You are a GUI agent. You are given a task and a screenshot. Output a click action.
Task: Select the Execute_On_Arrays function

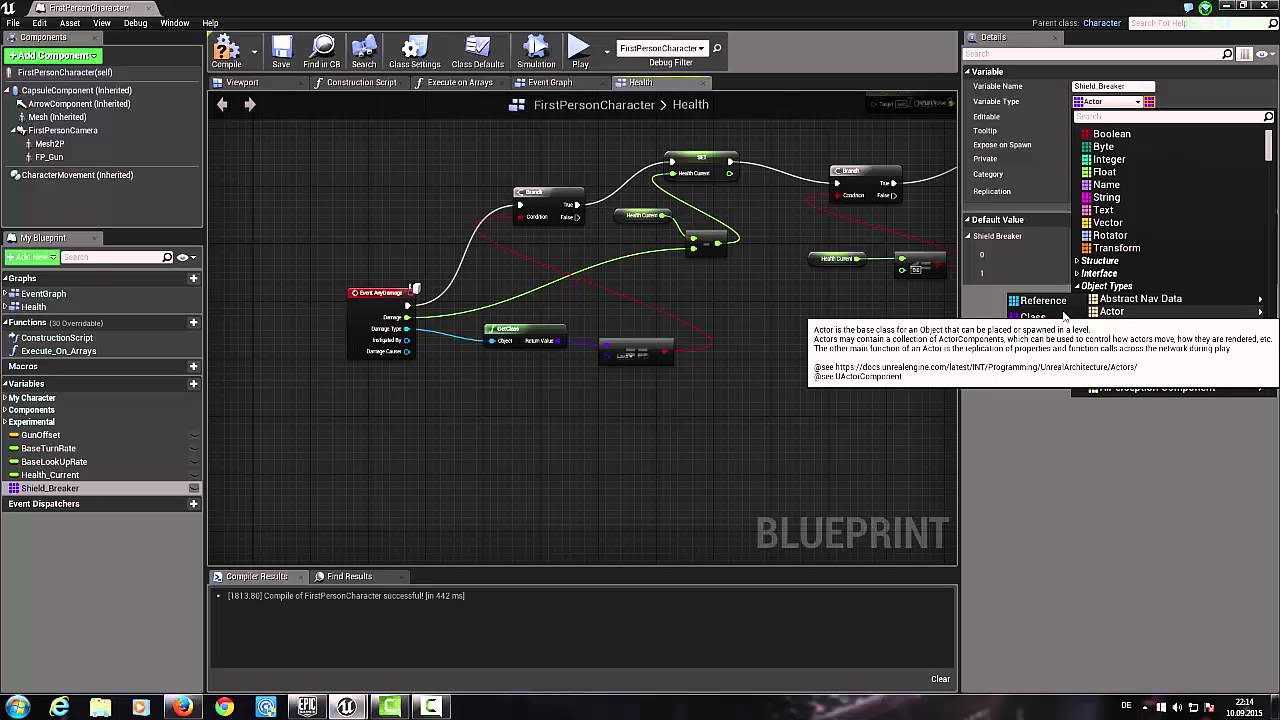[58, 351]
